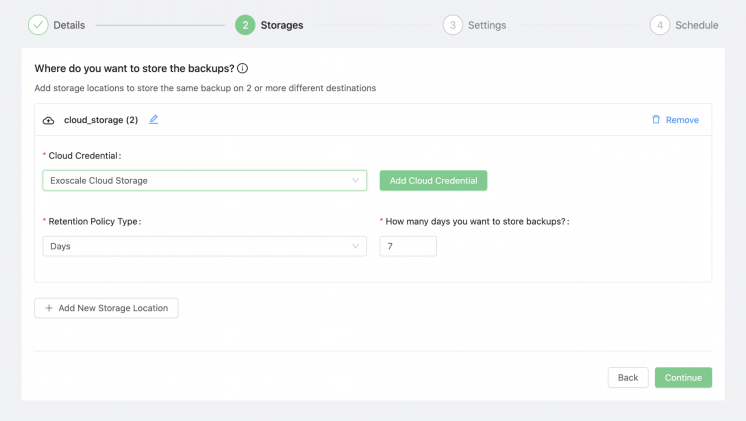Open the Cloud Credential dropdown
The width and height of the screenshot is (746, 421).
204,181
